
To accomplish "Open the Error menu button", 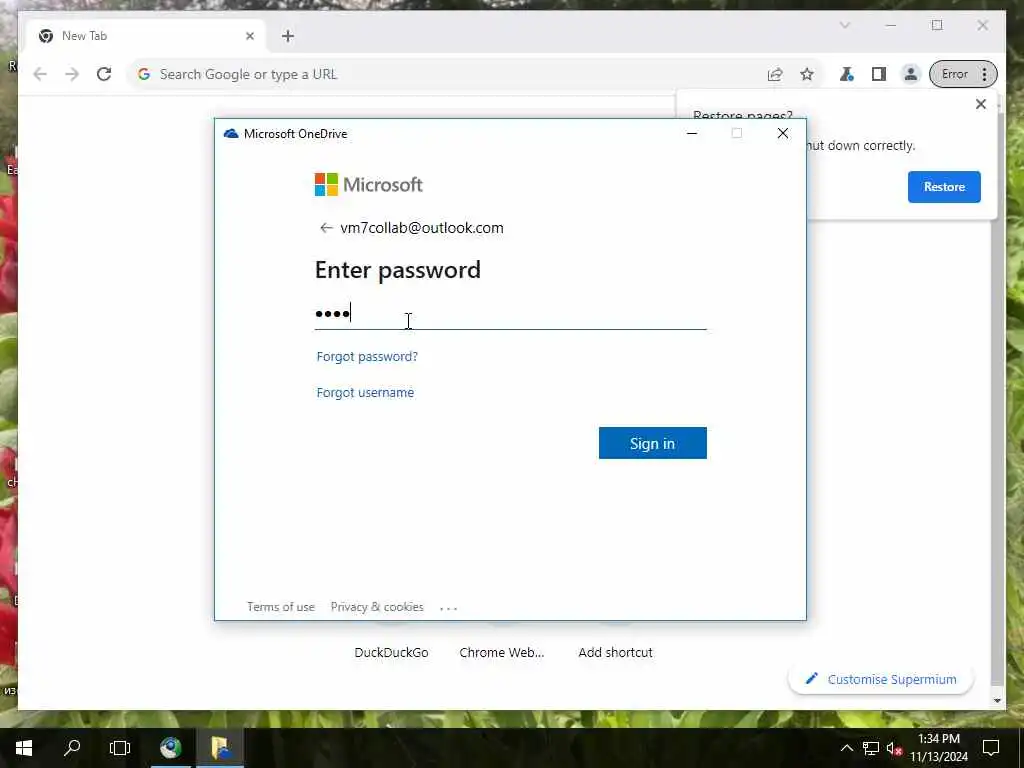I will coord(963,74).
